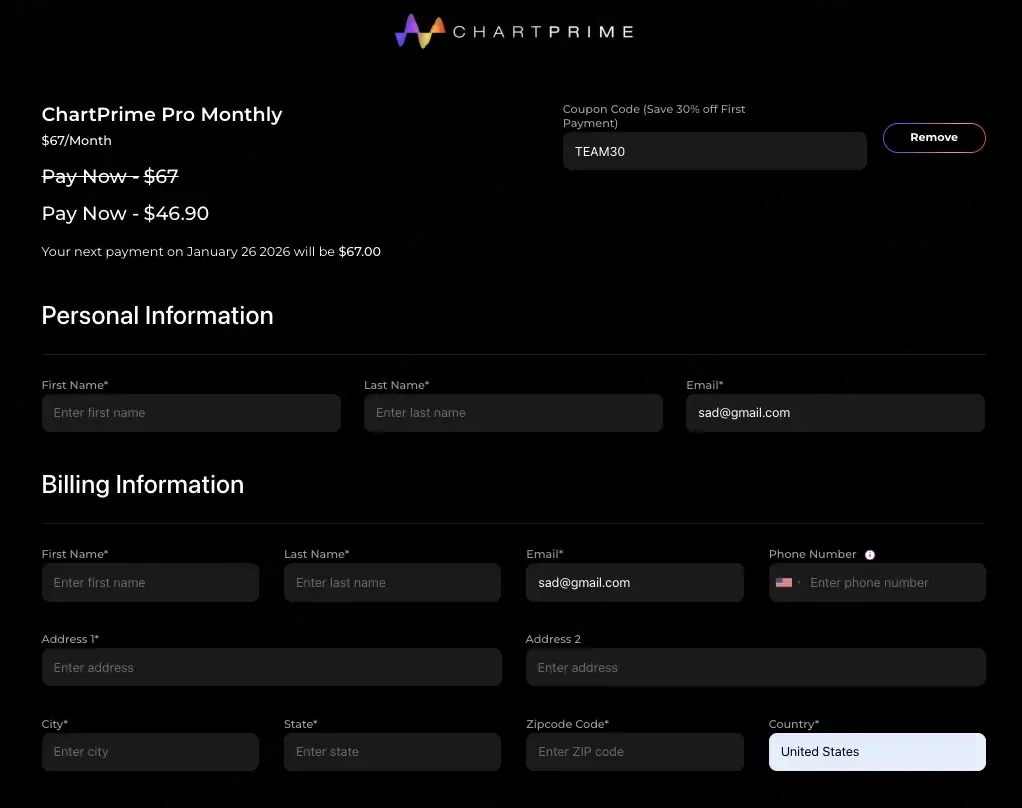Image resolution: width=1022 pixels, height=808 pixels.
Task: Click the phone number info icon
Action: click(869, 555)
